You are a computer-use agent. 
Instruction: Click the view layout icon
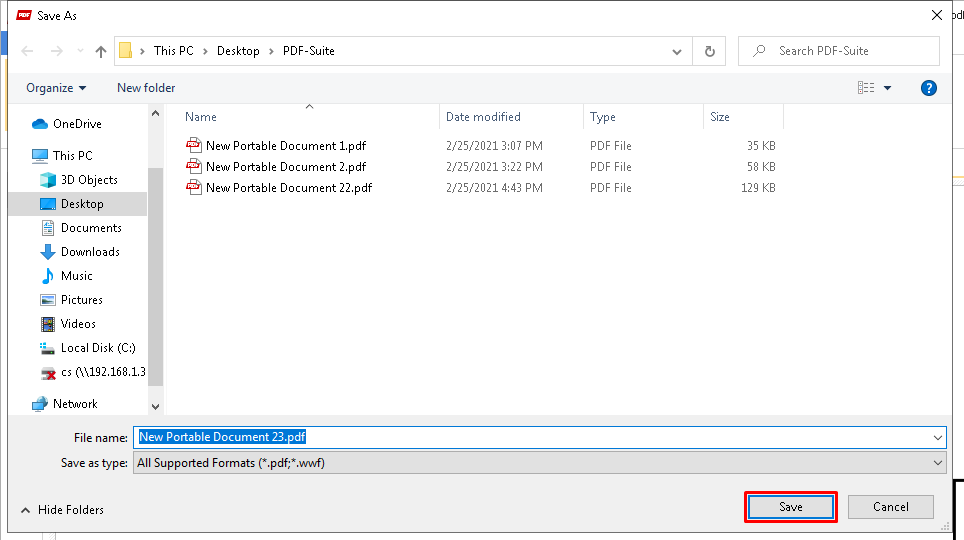[866, 88]
